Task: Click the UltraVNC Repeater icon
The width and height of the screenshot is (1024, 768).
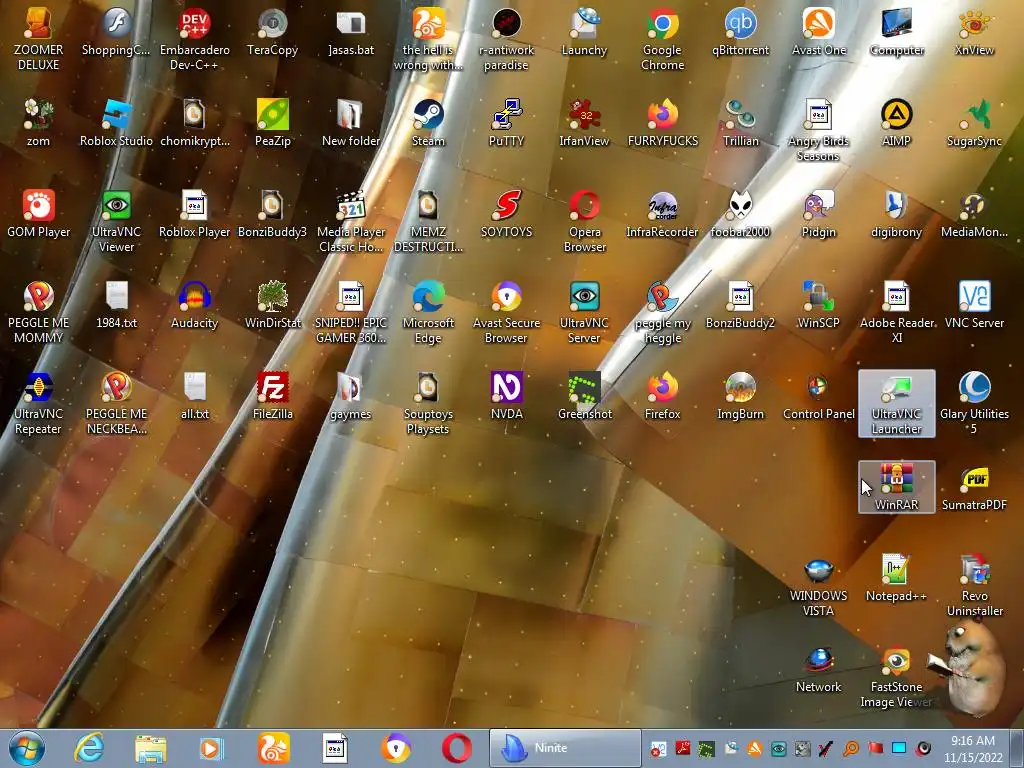Action: (38, 403)
